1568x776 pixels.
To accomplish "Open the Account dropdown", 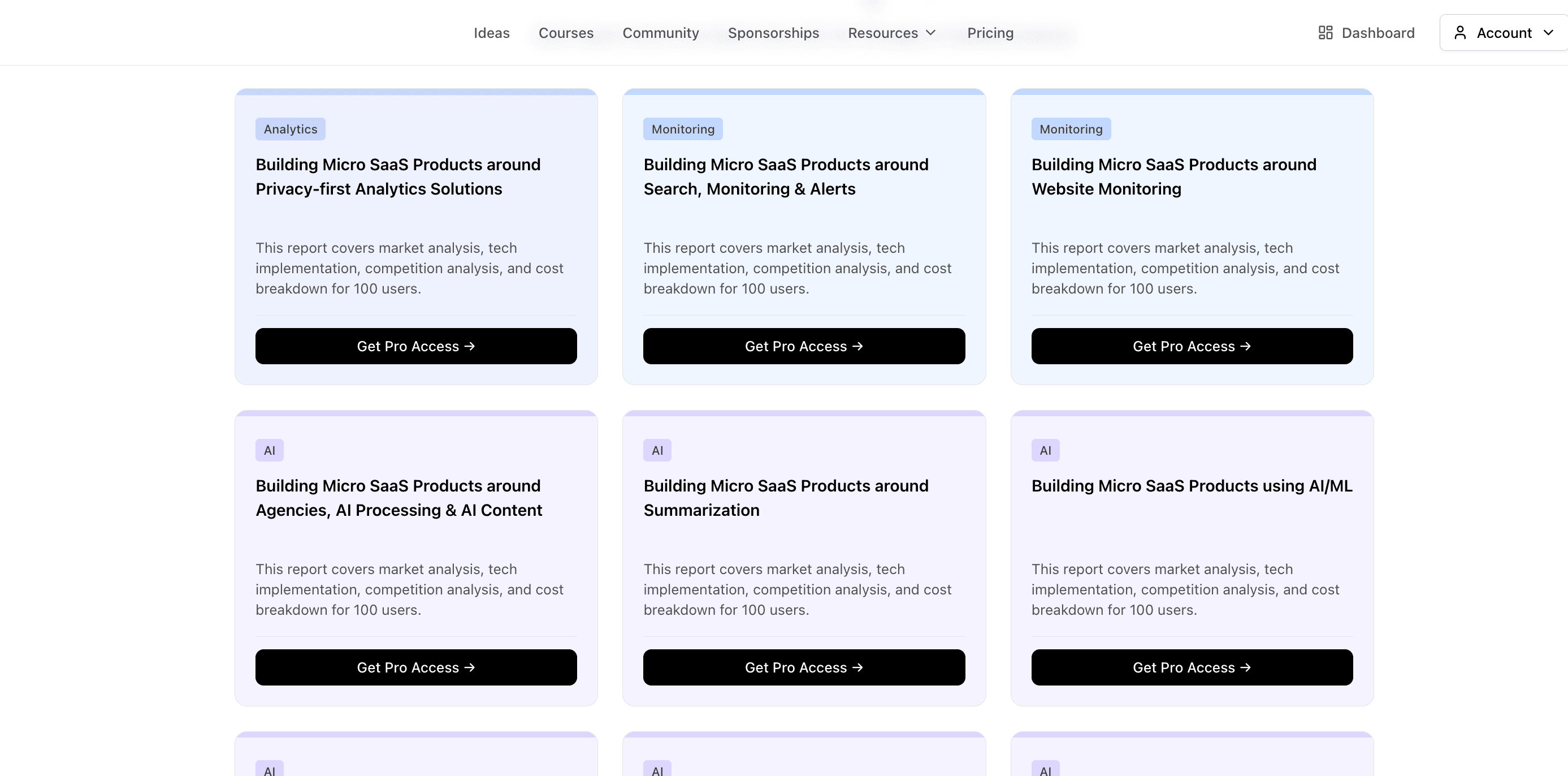I will click(x=1502, y=32).
